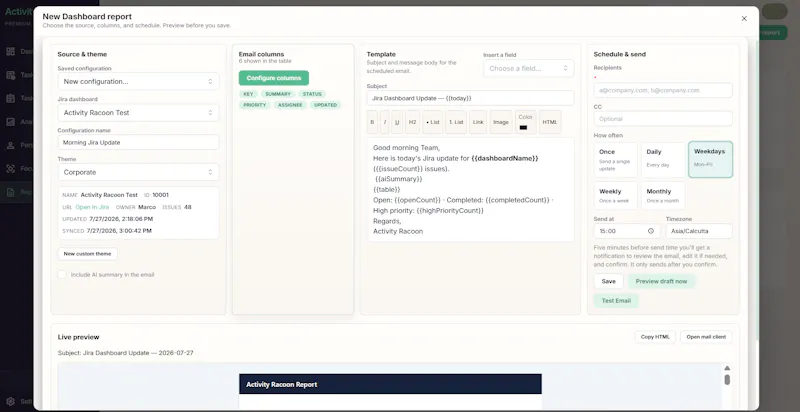Click the KEY column tag
This screenshot has width=800, height=412.
248,94
